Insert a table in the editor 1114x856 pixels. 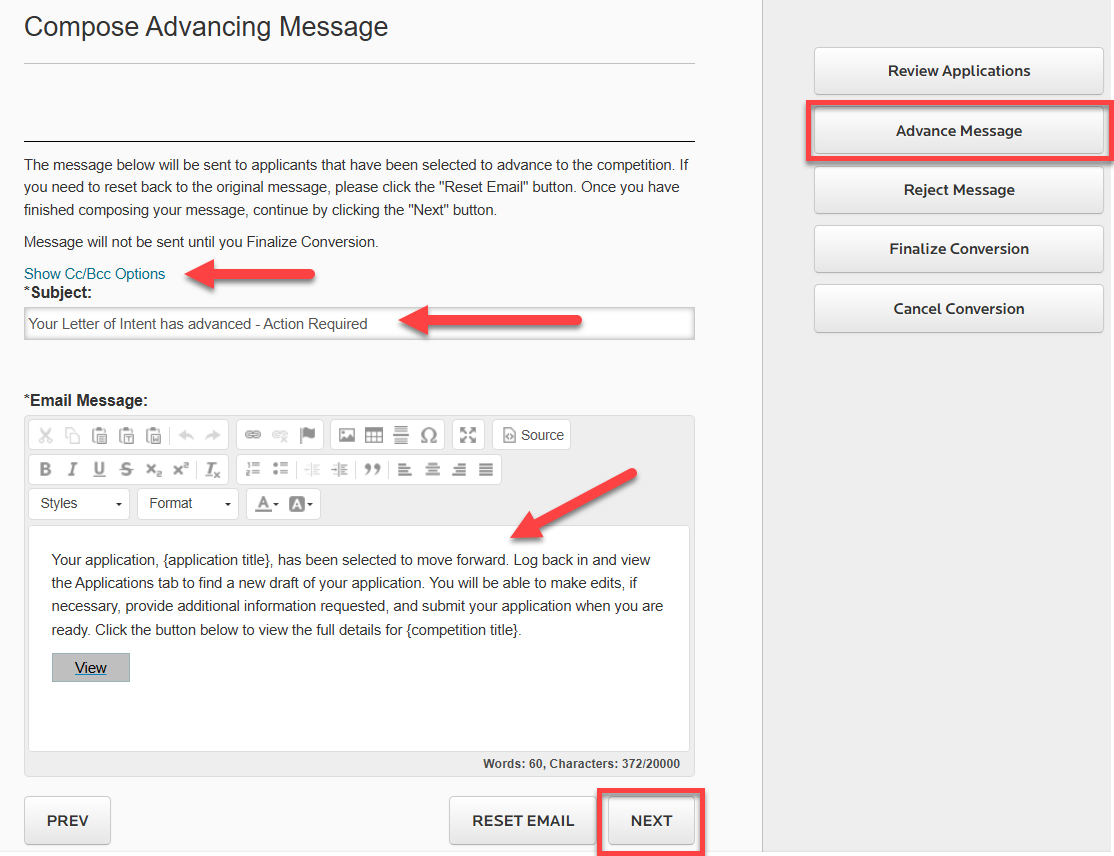374,434
